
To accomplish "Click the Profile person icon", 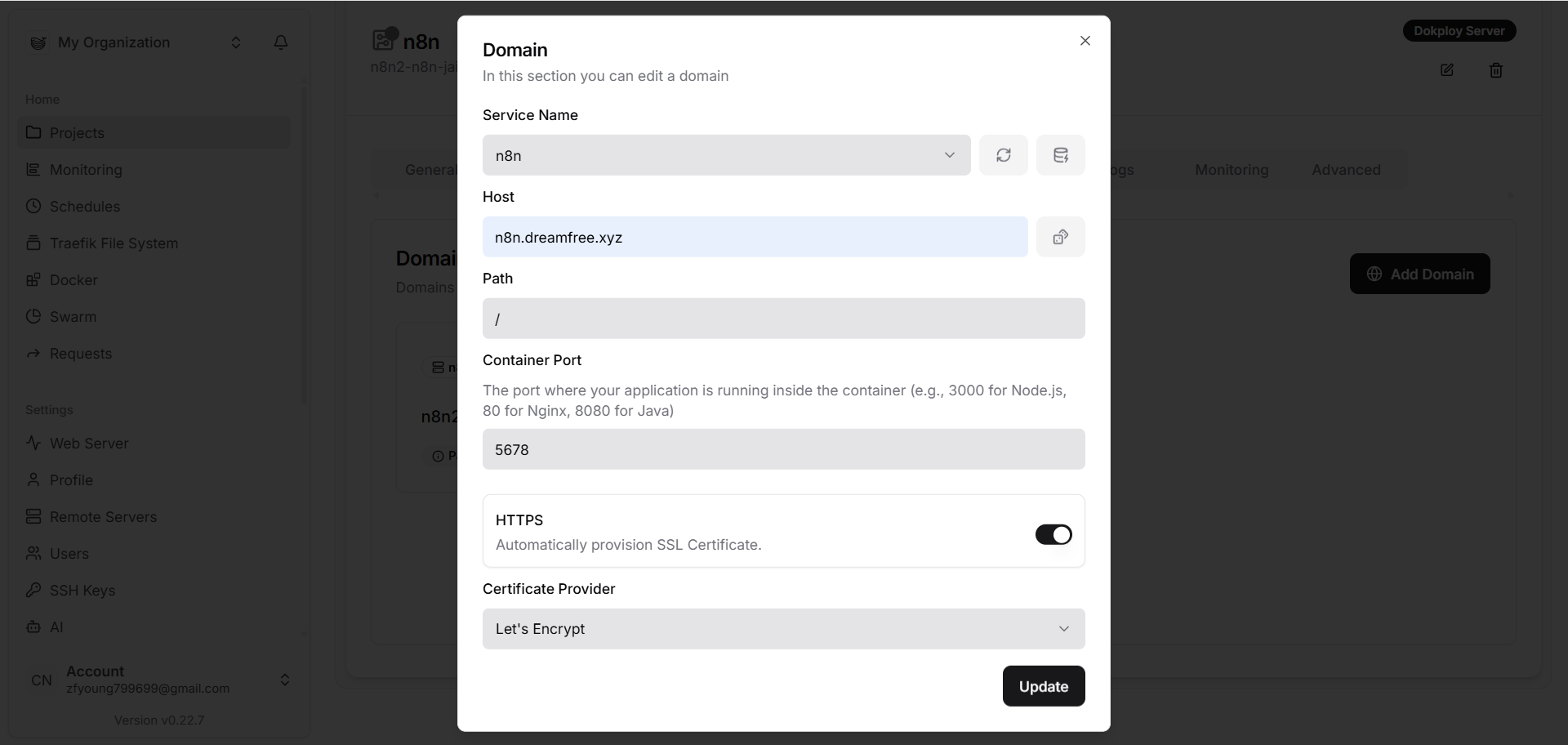I will [33, 480].
